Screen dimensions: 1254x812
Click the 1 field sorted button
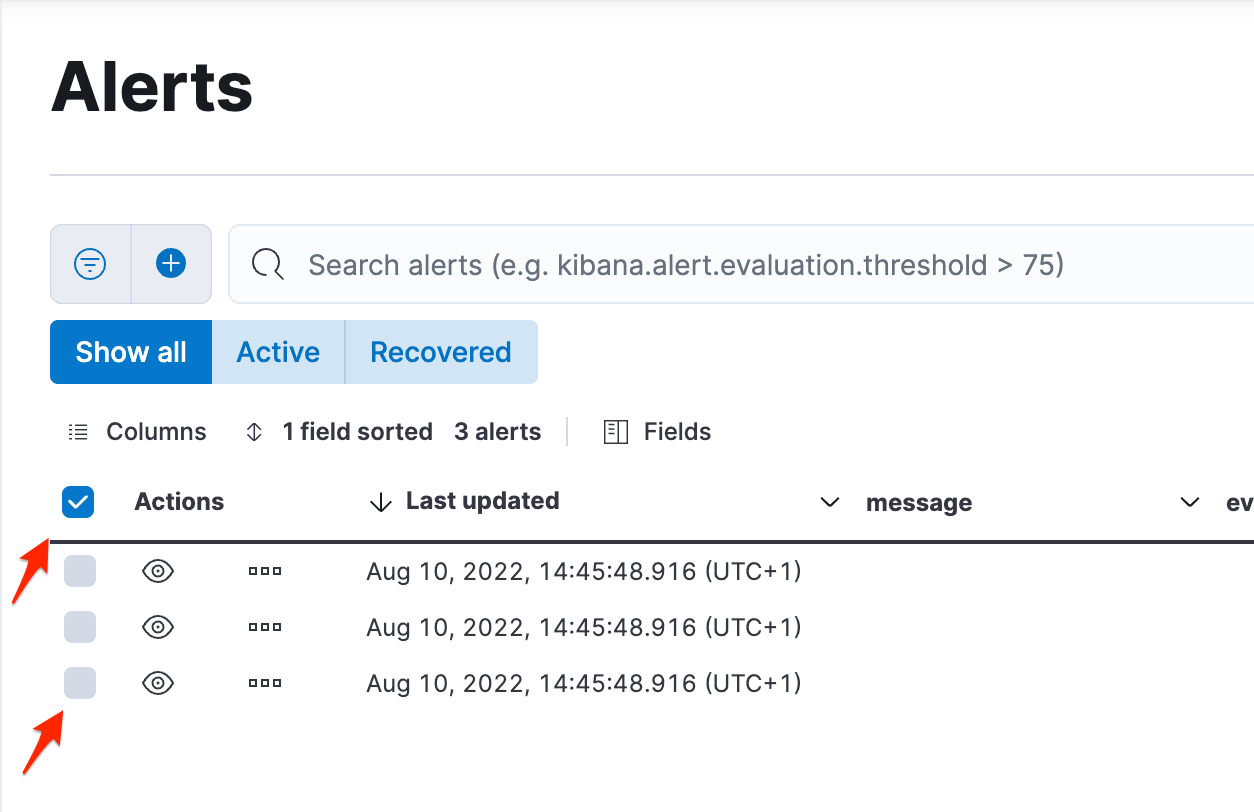(x=357, y=431)
